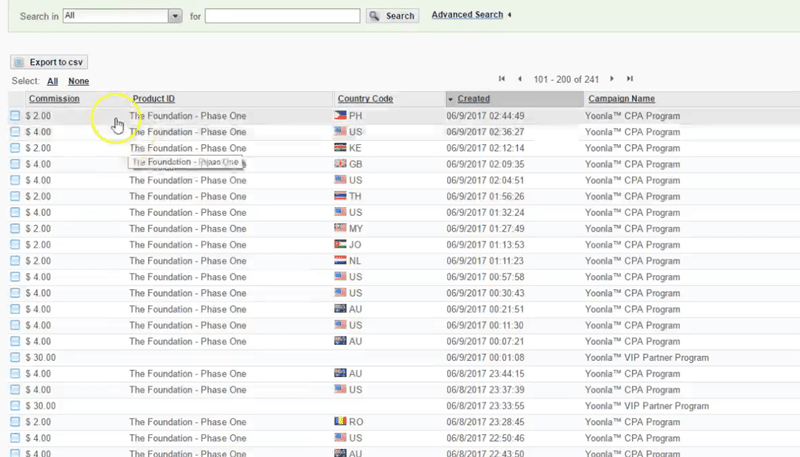Viewport: 800px width, 457px height.
Task: Click the '06/8/2017 22:50:46' created cell
Action: tap(485, 438)
